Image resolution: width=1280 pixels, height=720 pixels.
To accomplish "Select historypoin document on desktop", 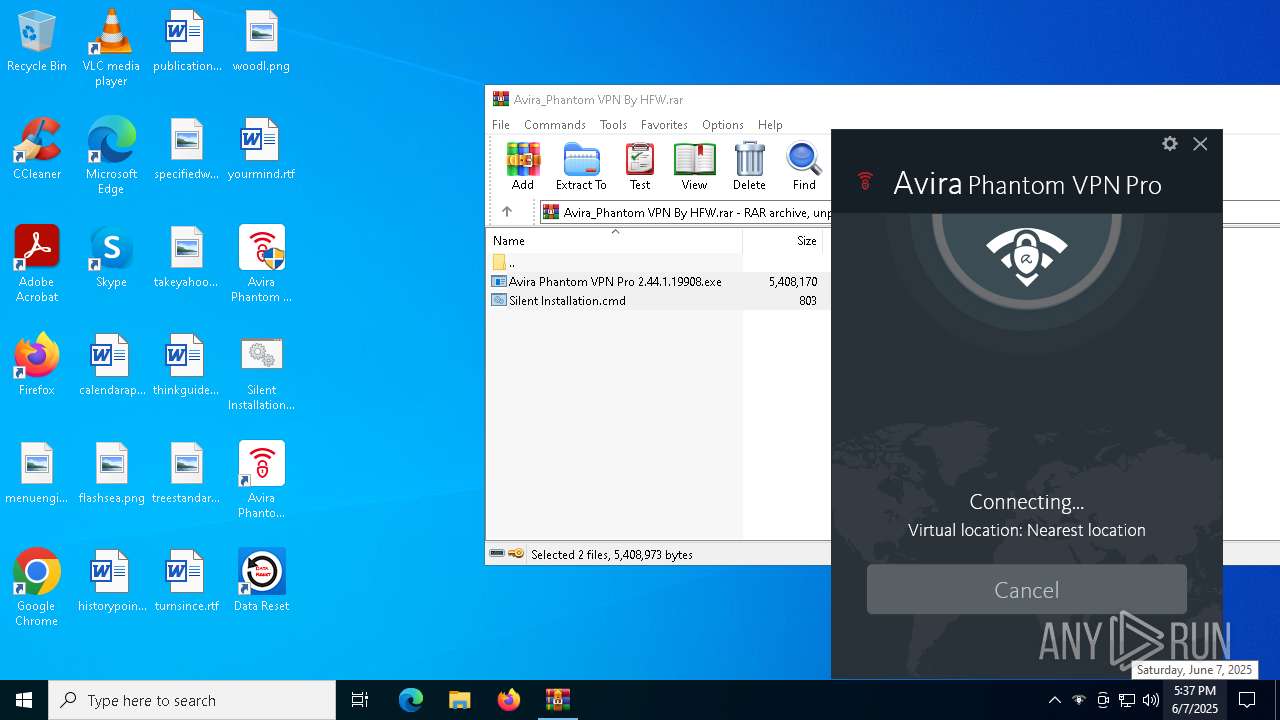I will point(111,581).
